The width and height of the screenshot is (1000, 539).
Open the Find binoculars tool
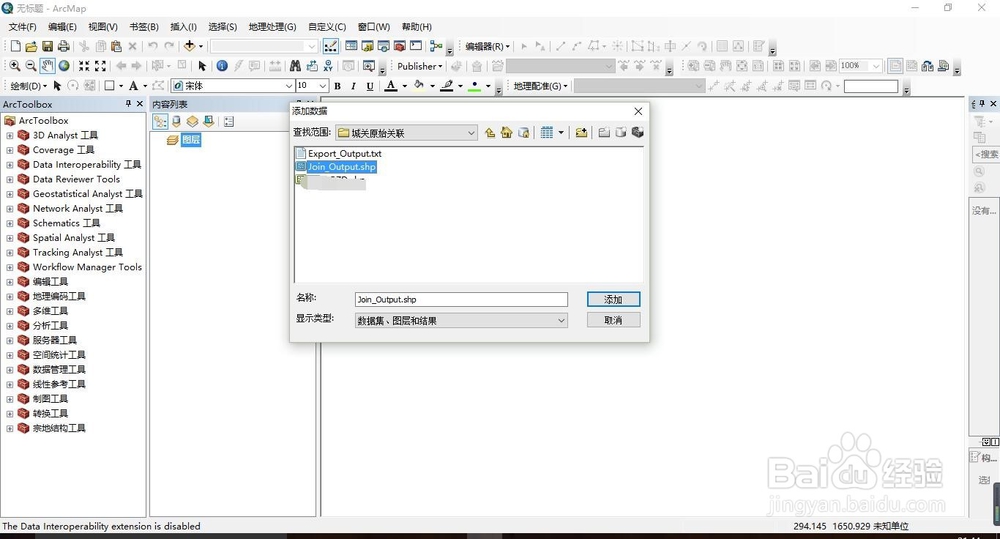[295, 66]
